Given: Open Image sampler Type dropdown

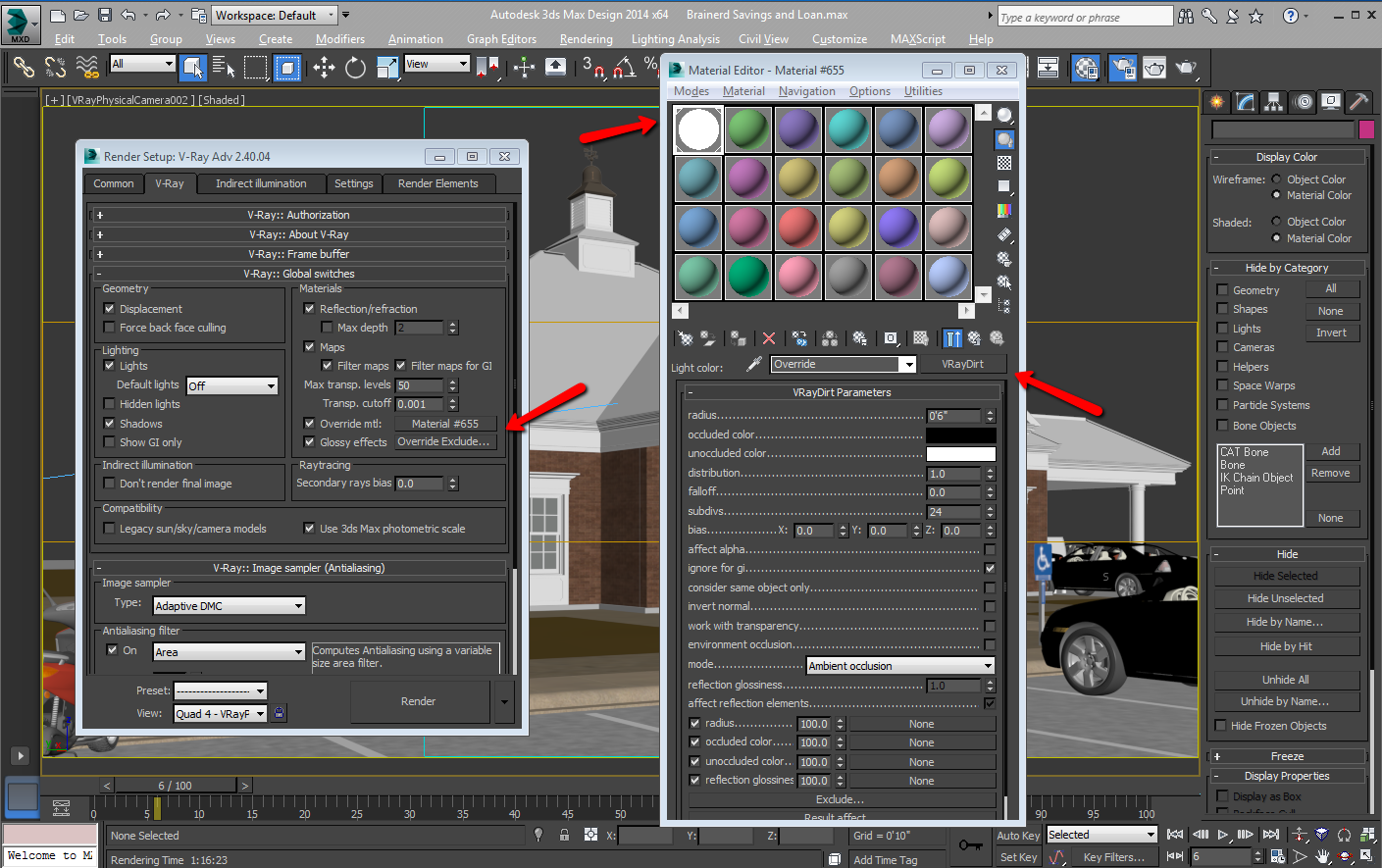Looking at the screenshot, I should coord(229,606).
